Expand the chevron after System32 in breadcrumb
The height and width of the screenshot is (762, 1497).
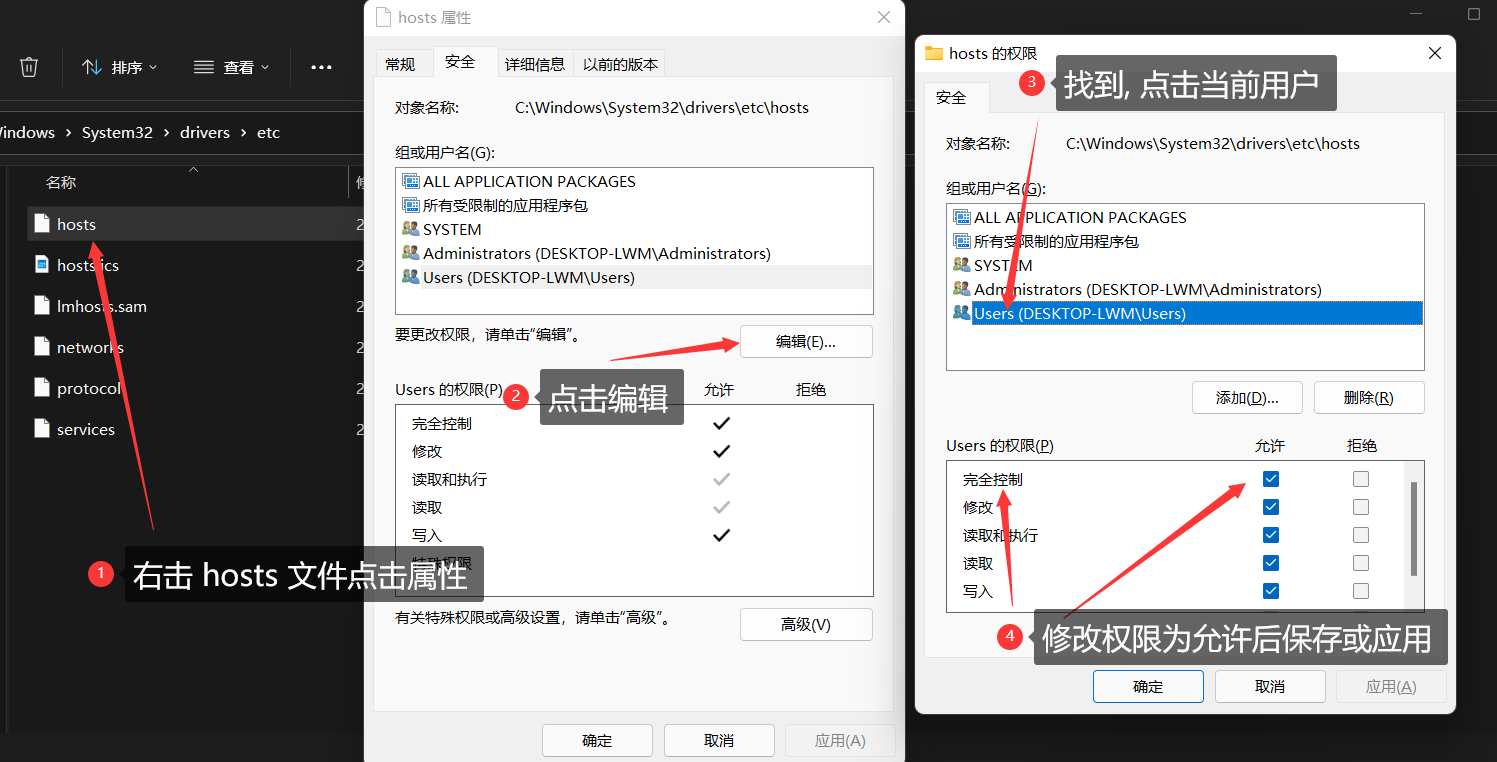pyautogui.click(x=167, y=132)
